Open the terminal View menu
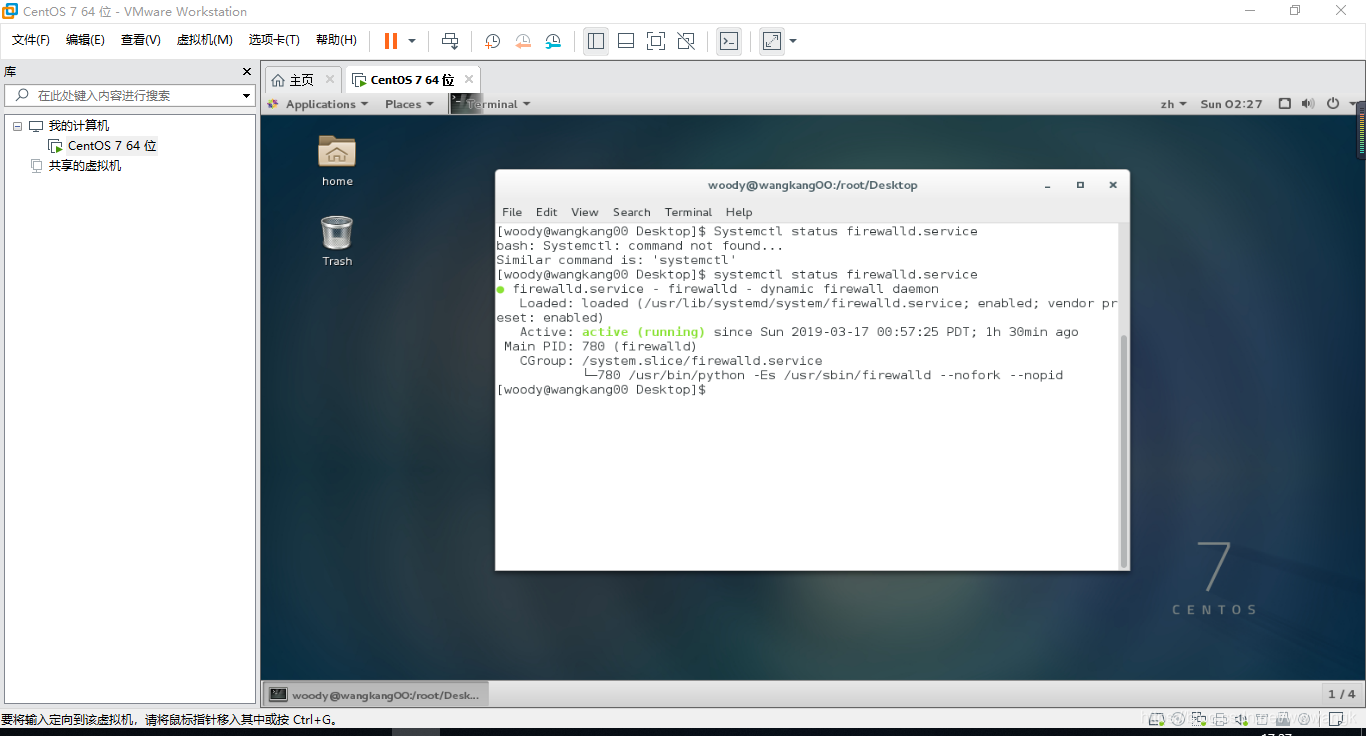1366x736 pixels. pyautogui.click(x=585, y=212)
